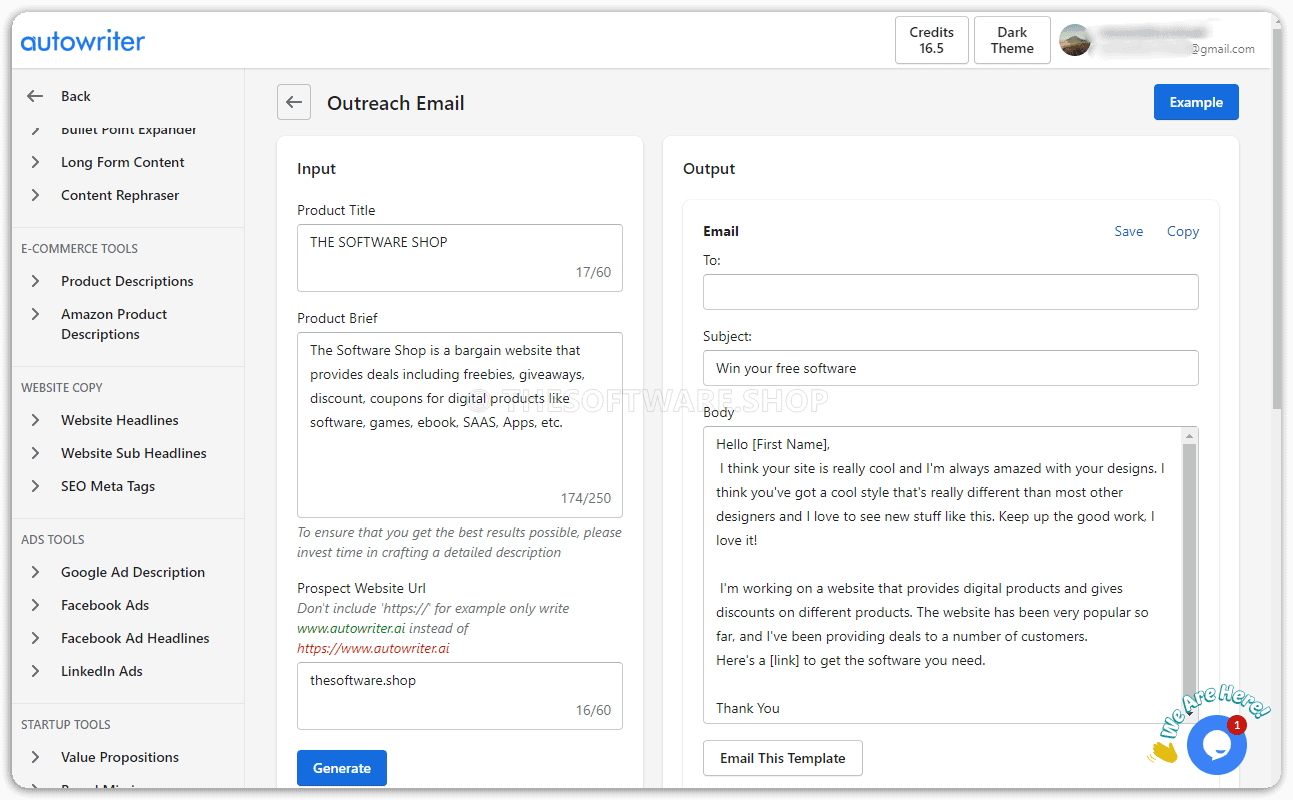Image resolution: width=1293 pixels, height=800 pixels.
Task: Click the sidebar Back label
Action: [x=76, y=96]
